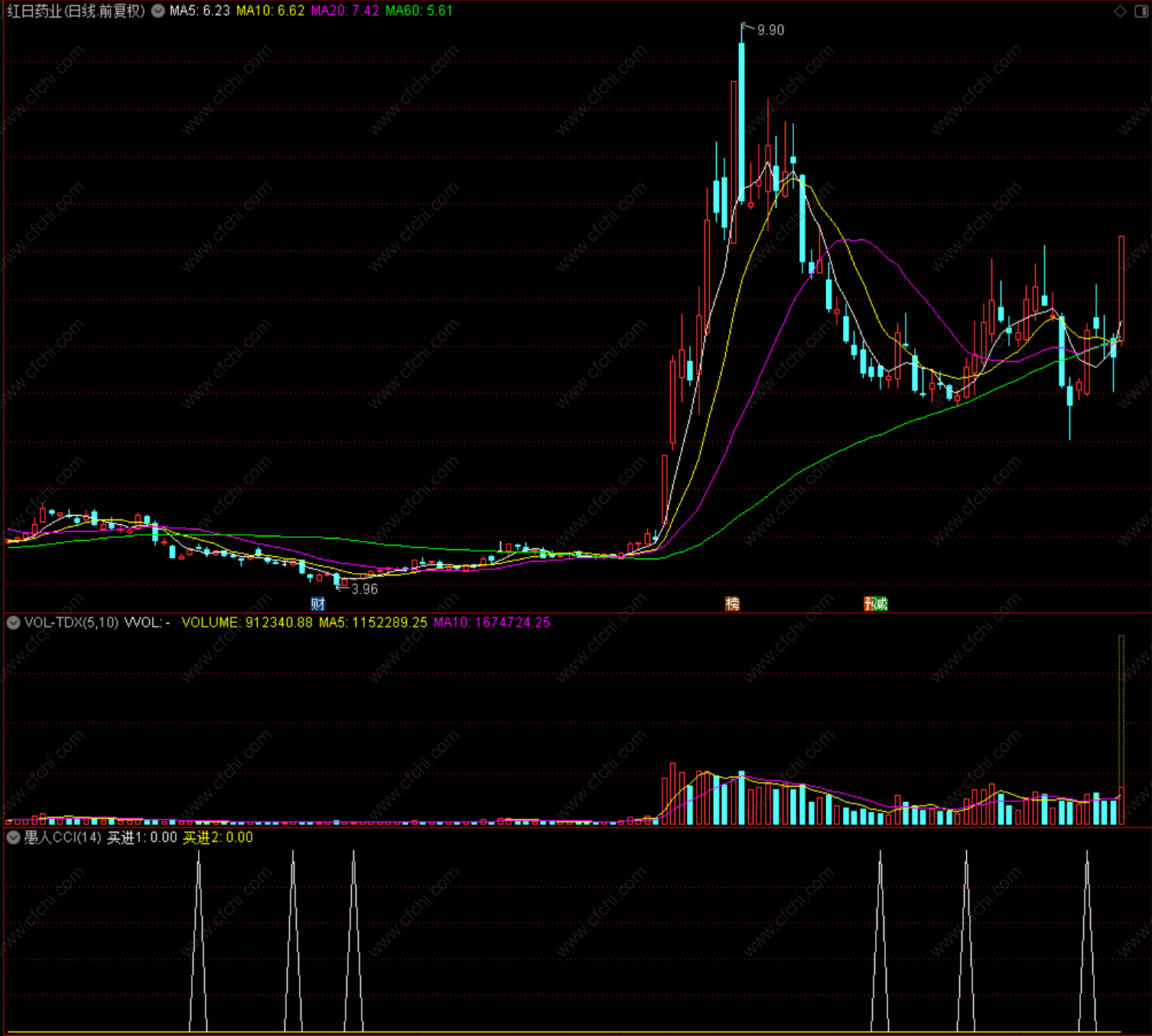This screenshot has width=1152, height=1036.
Task: Click the MA20: 7.42 label
Action: tap(345, 11)
